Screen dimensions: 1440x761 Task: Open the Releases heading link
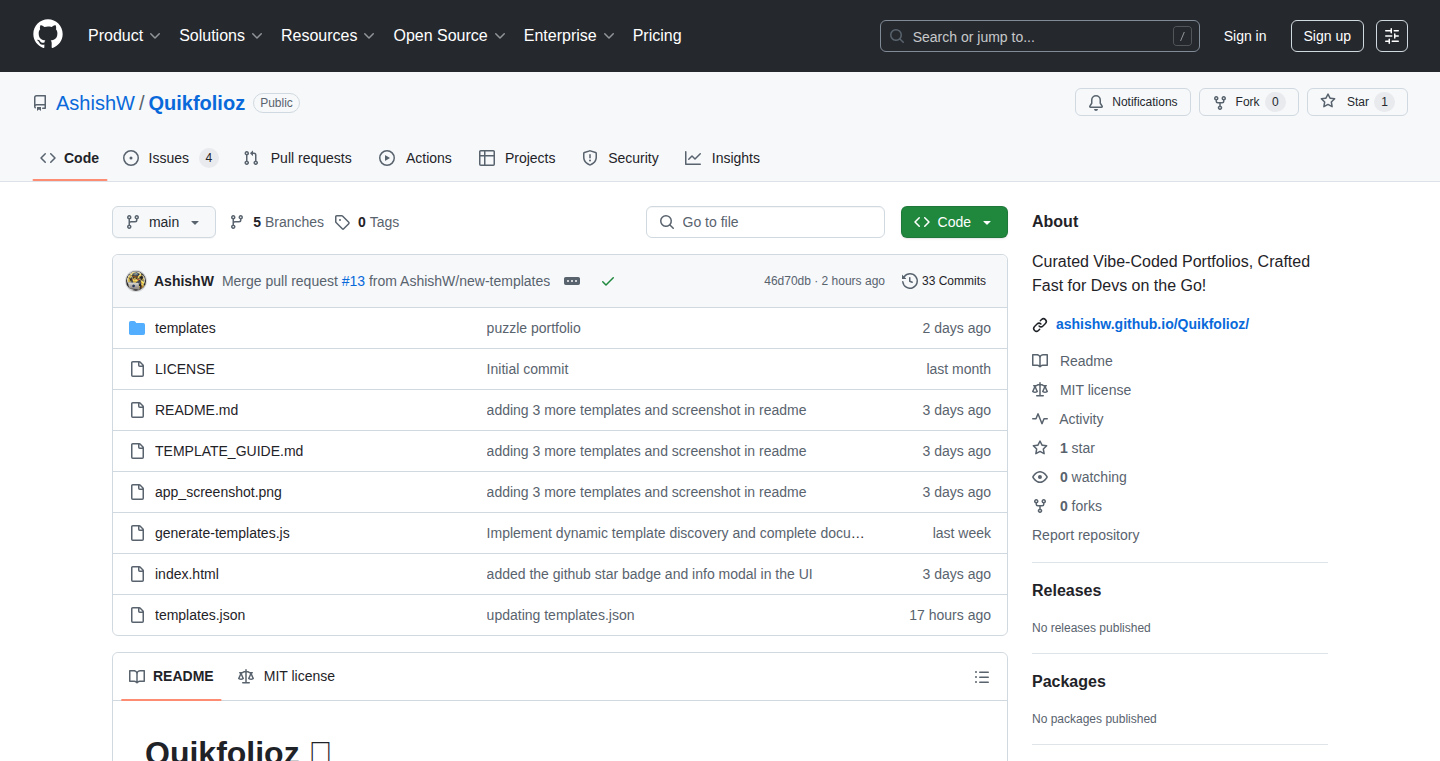coord(1066,590)
